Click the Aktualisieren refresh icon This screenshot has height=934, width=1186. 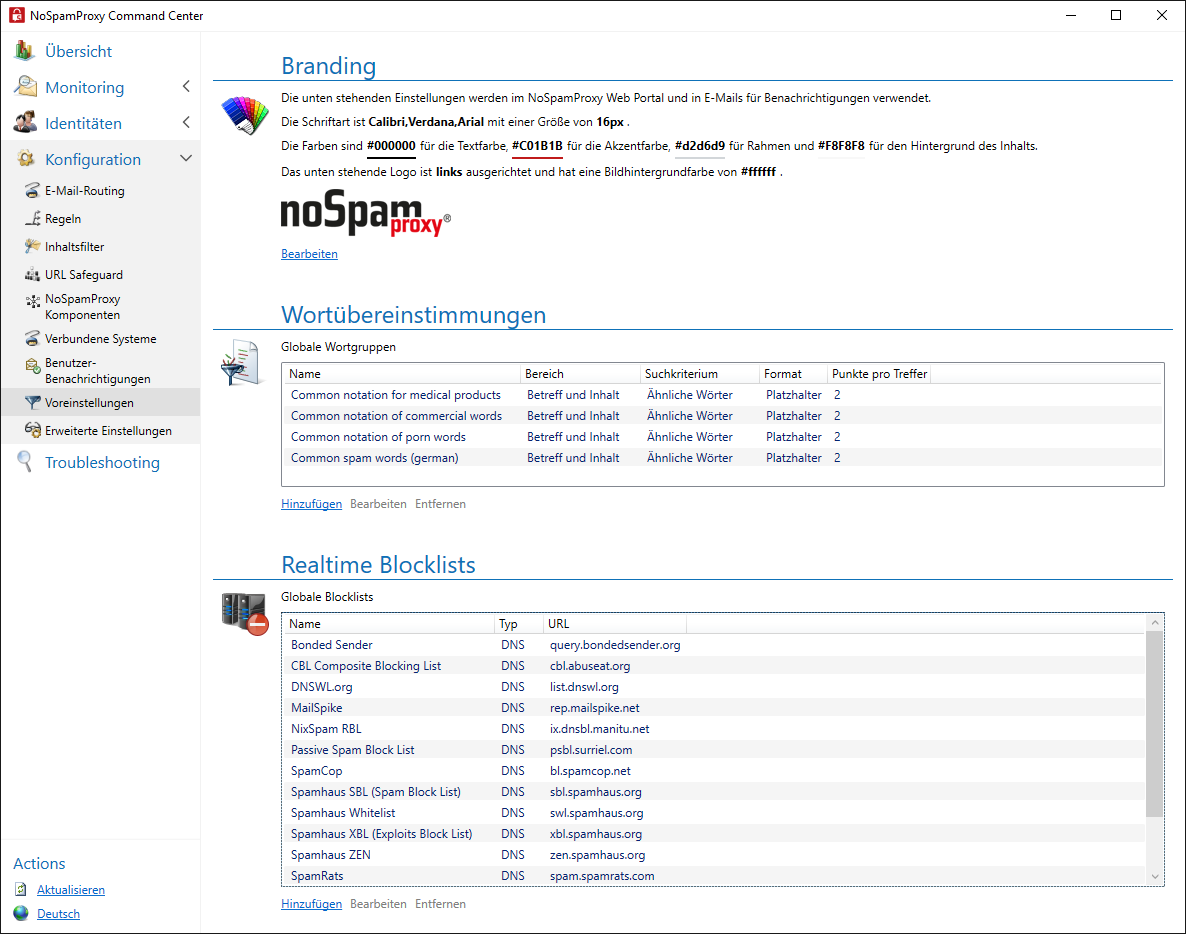(x=21, y=889)
